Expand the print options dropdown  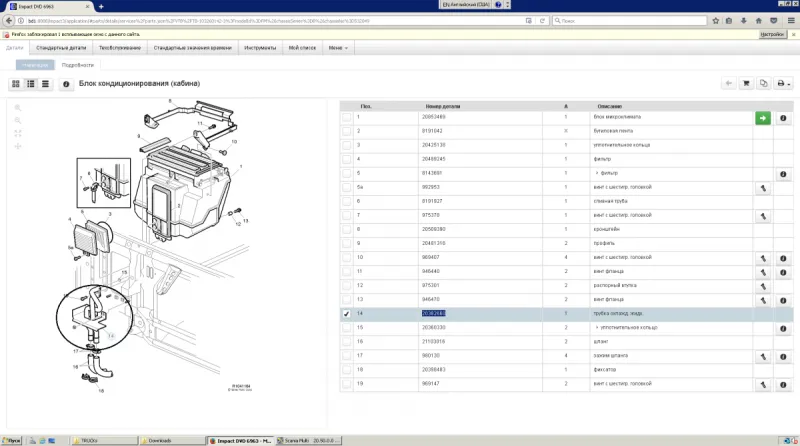tap(784, 84)
